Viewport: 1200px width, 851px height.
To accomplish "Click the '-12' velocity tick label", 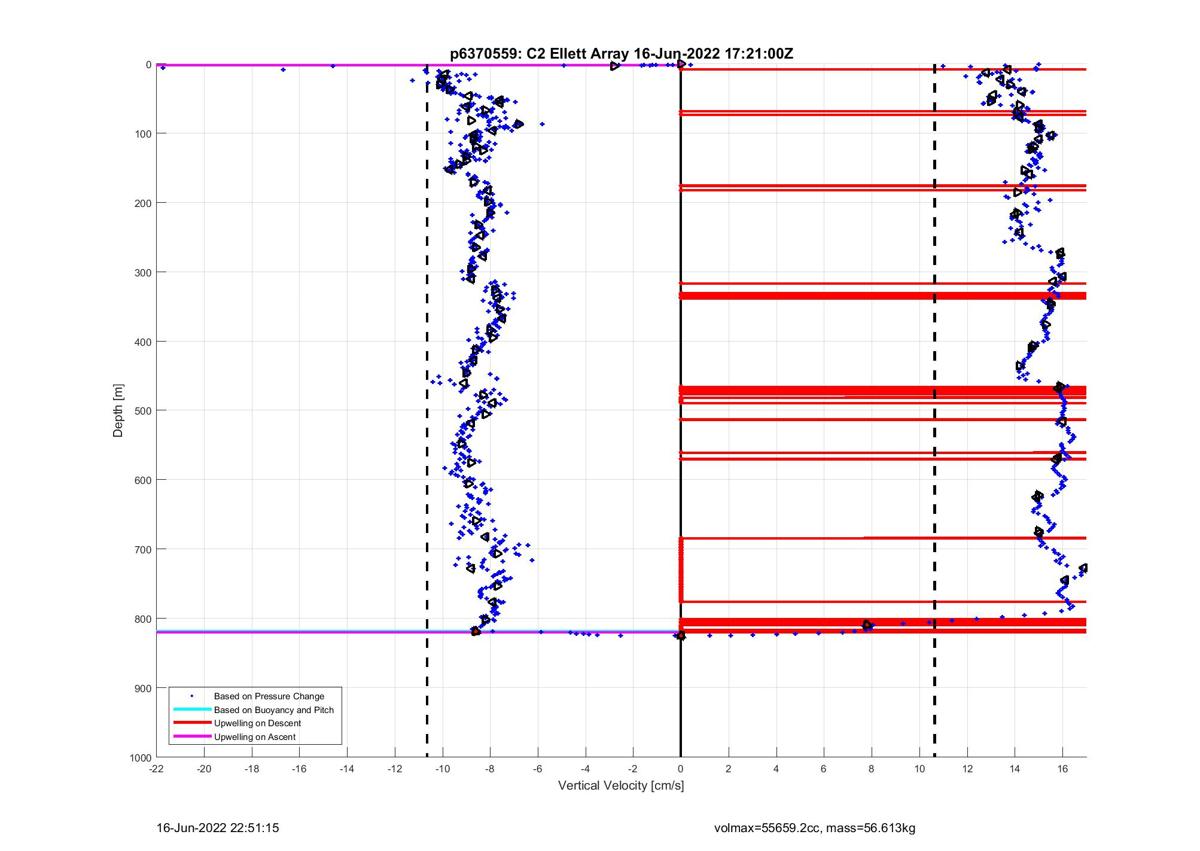I will point(395,769).
